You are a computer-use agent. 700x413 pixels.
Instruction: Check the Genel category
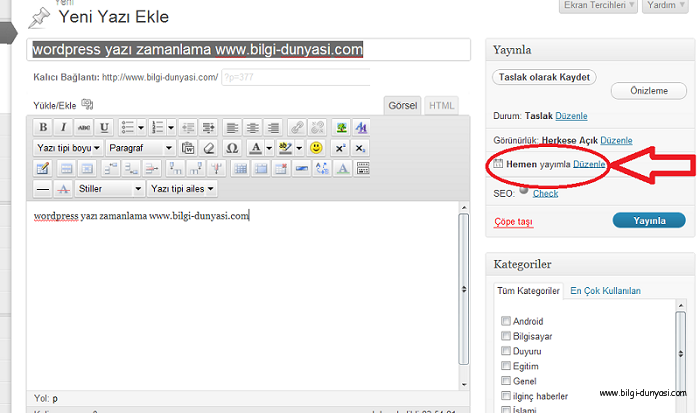tap(506, 380)
